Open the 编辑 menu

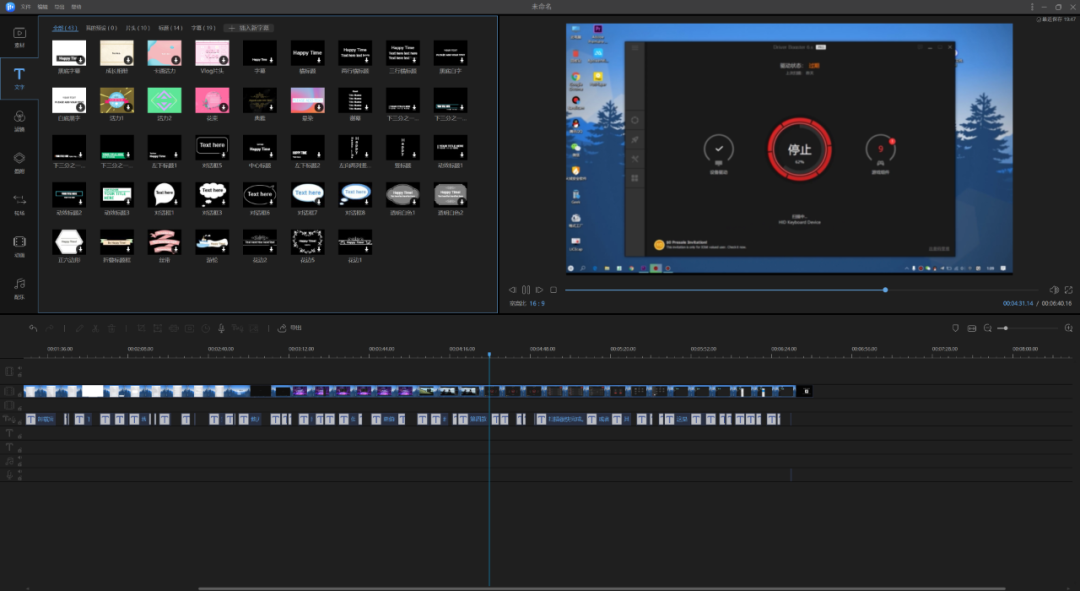click(42, 6)
